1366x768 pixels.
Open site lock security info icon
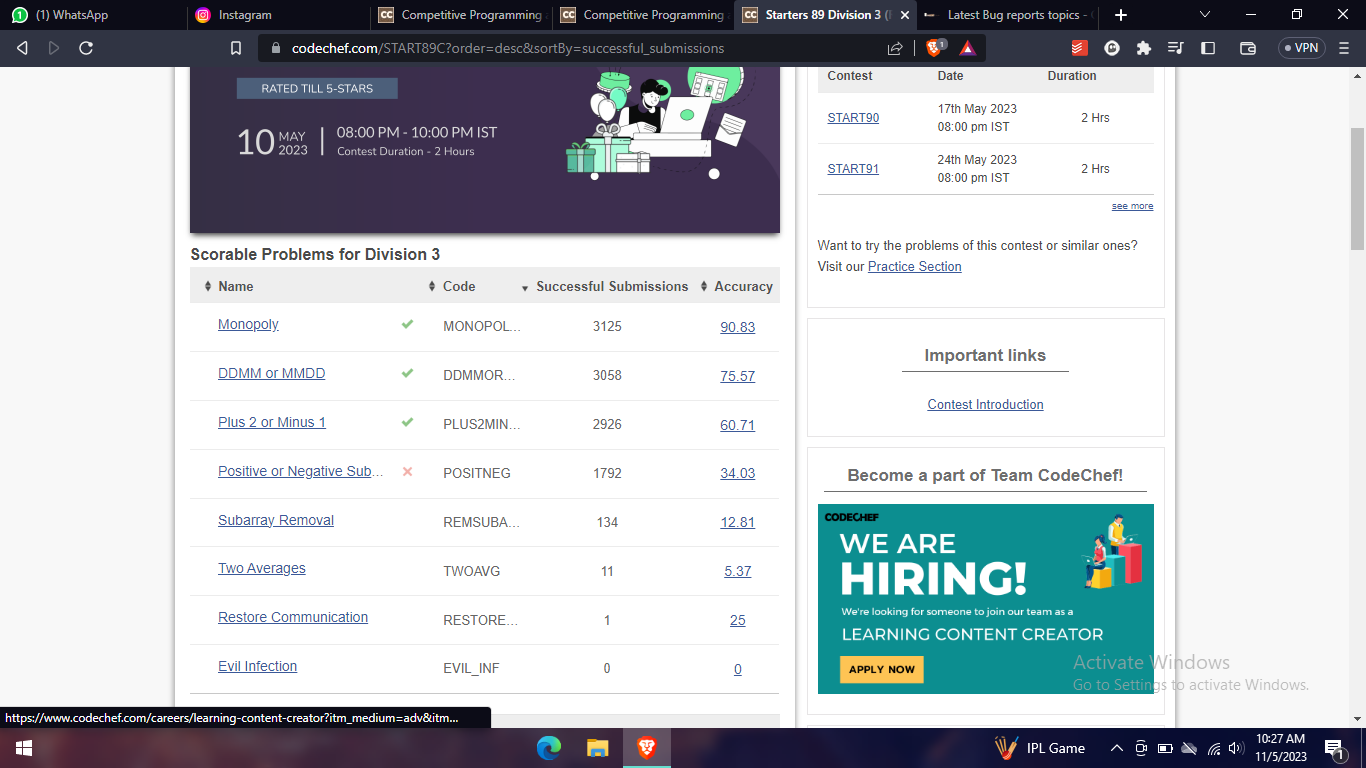point(275,48)
